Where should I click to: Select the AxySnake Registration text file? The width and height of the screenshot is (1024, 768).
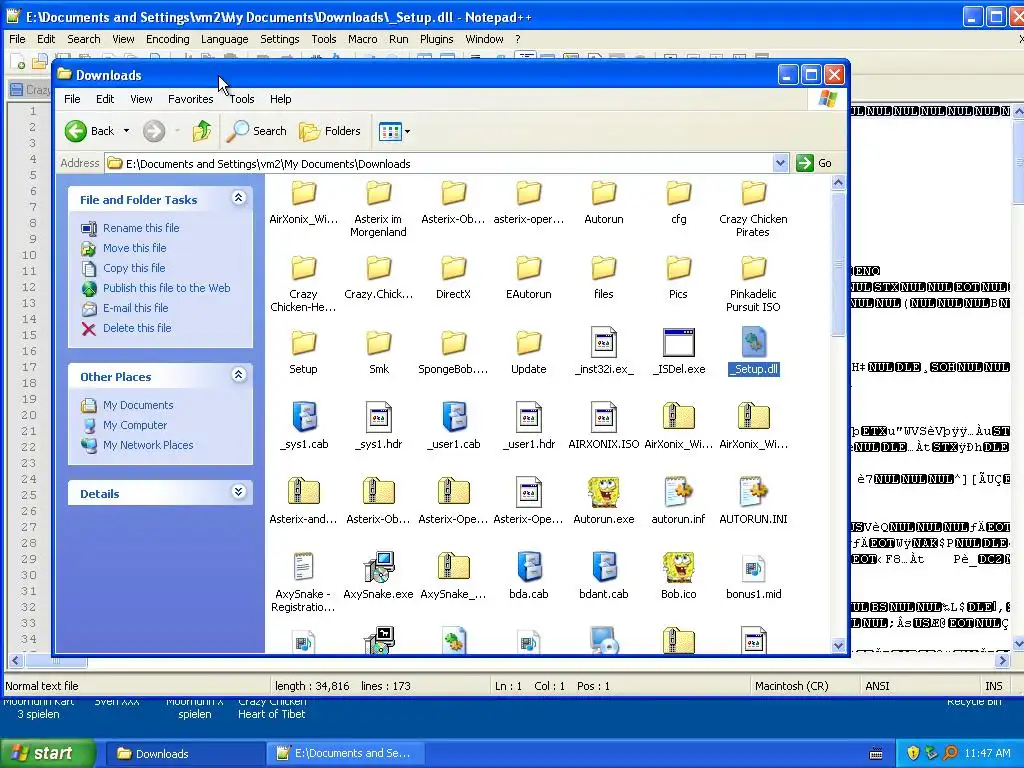pyautogui.click(x=304, y=568)
